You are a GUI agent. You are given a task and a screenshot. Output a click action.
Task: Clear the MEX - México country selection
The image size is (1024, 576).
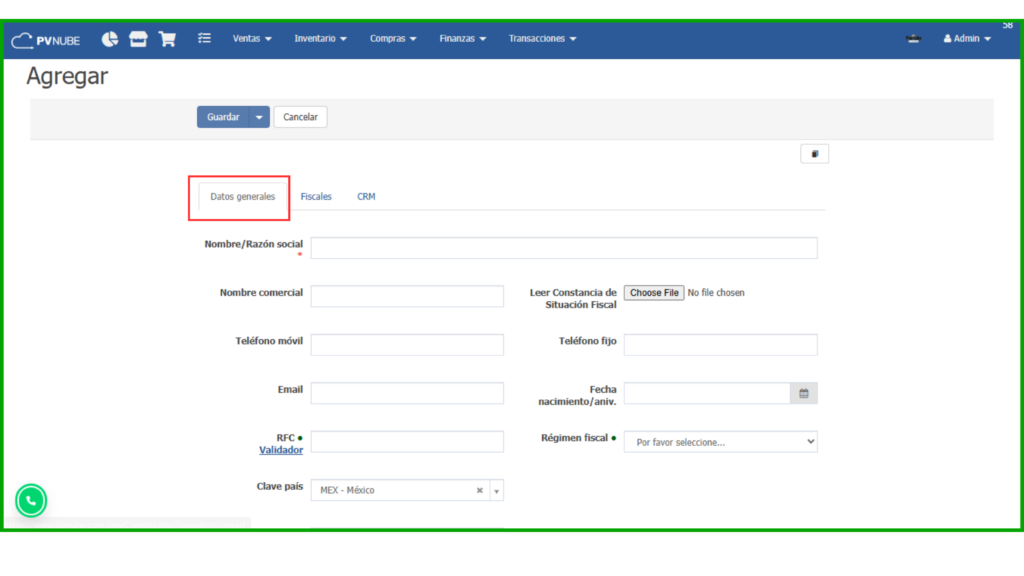pyautogui.click(x=479, y=490)
